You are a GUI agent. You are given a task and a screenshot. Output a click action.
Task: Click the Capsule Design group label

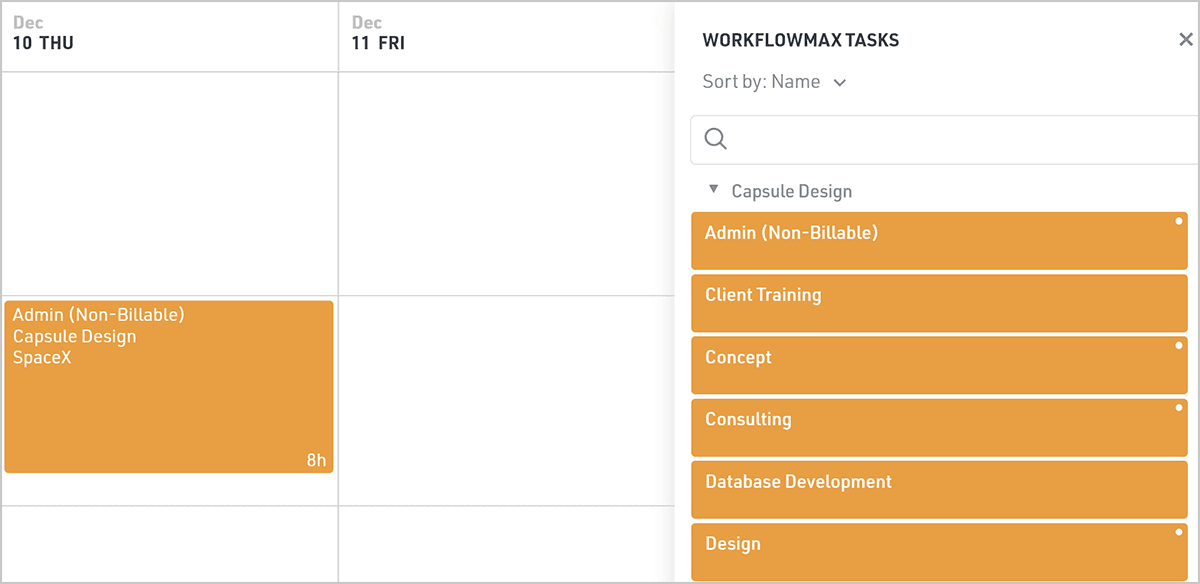791,191
